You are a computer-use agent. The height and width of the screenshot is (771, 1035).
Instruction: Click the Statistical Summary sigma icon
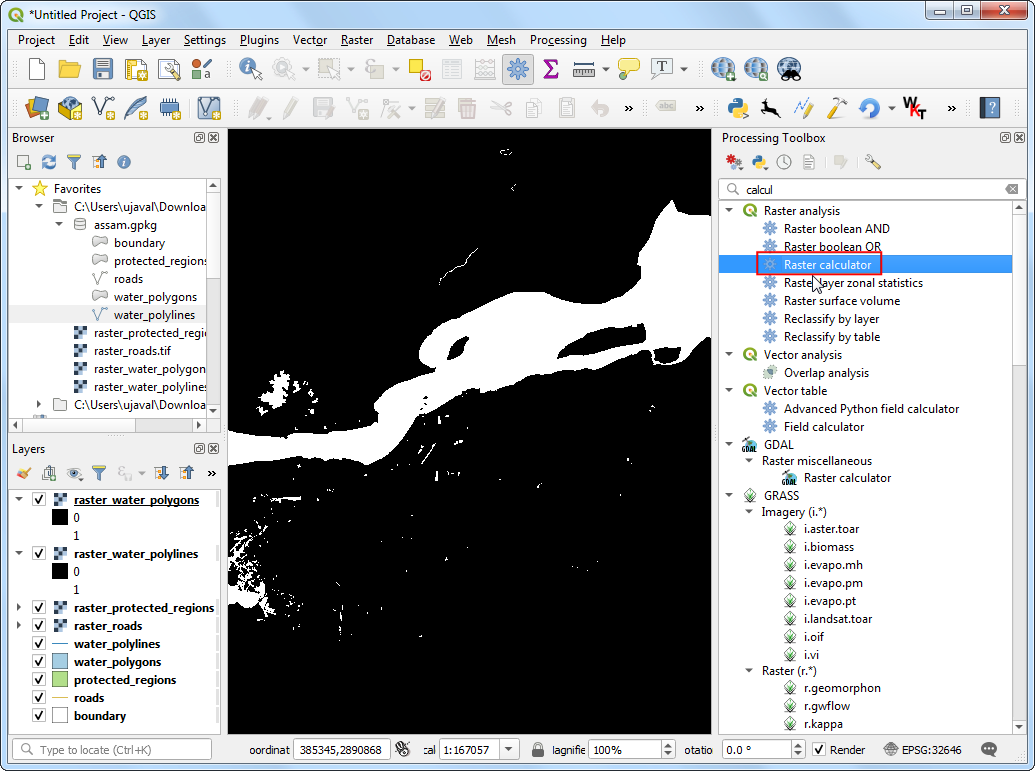550,69
